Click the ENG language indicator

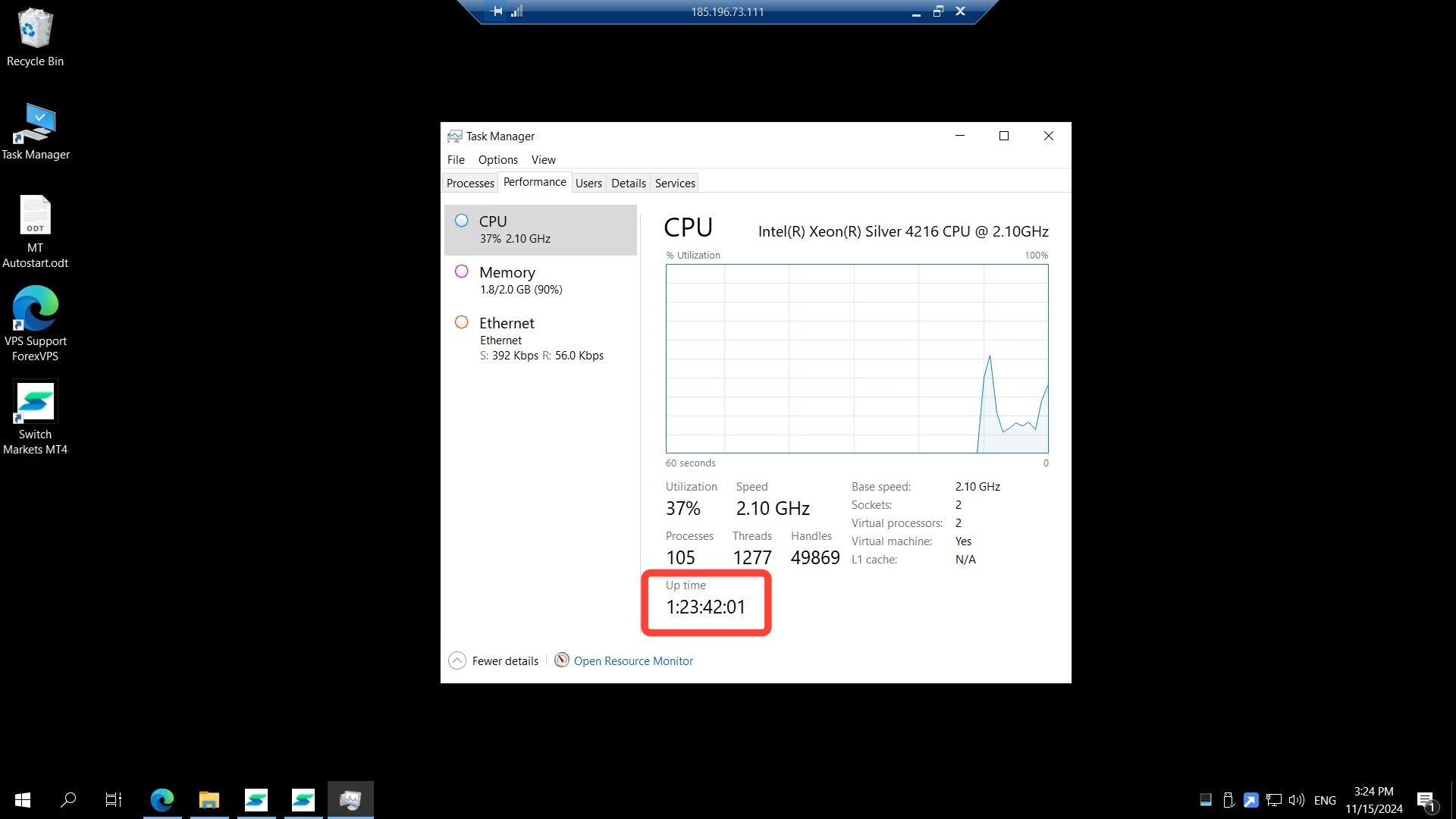point(1325,800)
